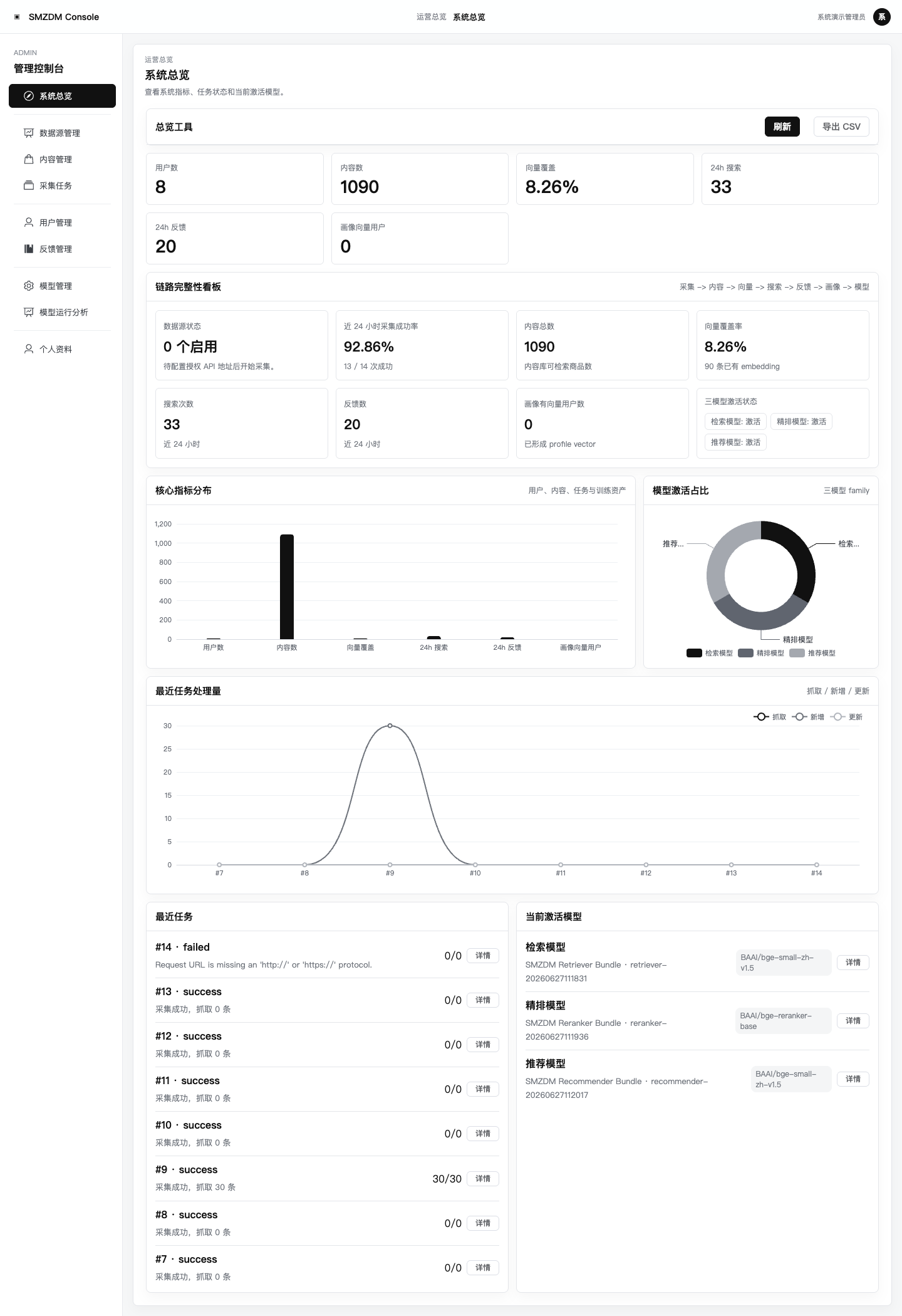Open 详情 for task #9 success
This screenshot has height=1316, width=902.
coord(483,1179)
